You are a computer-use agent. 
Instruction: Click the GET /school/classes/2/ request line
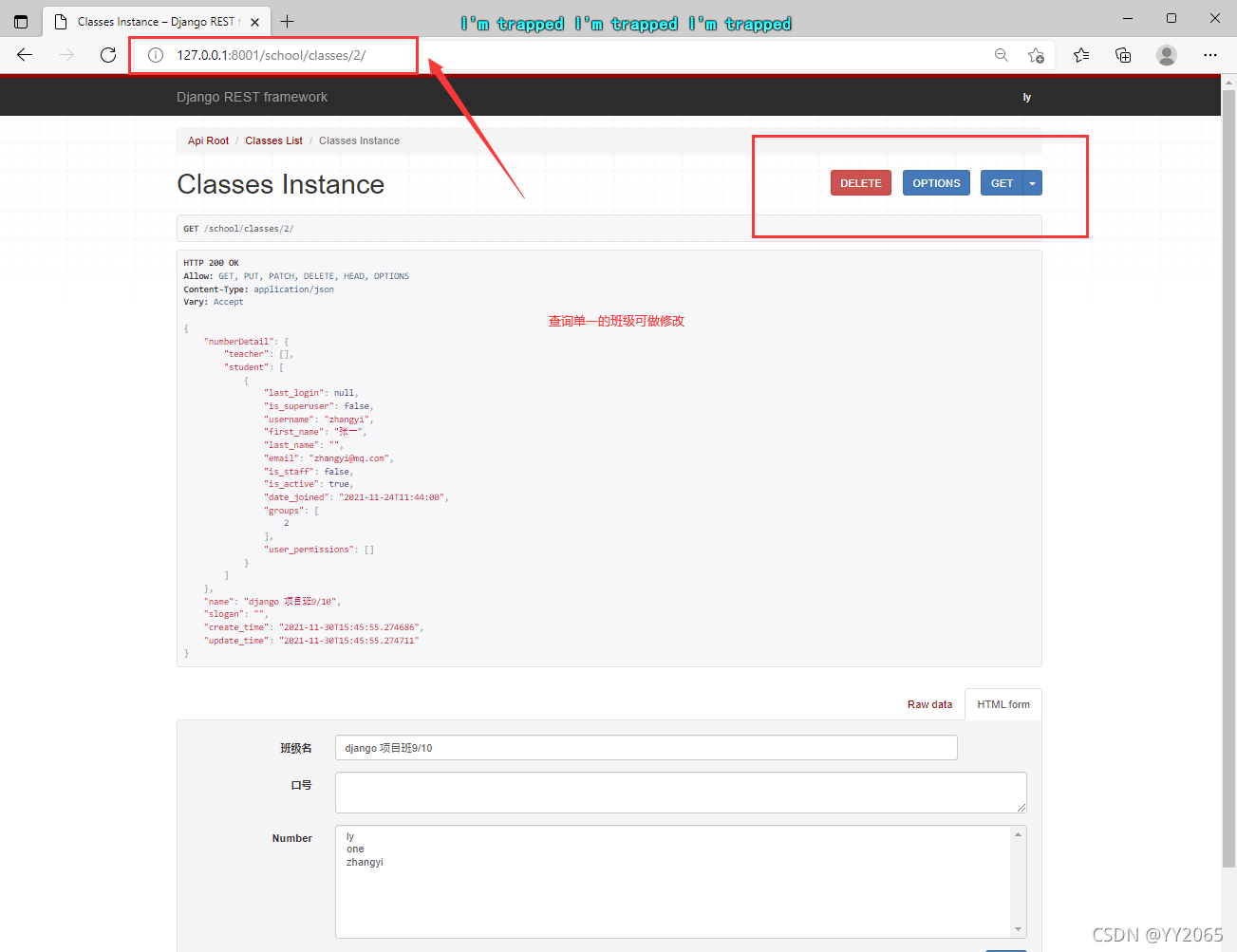coord(238,229)
